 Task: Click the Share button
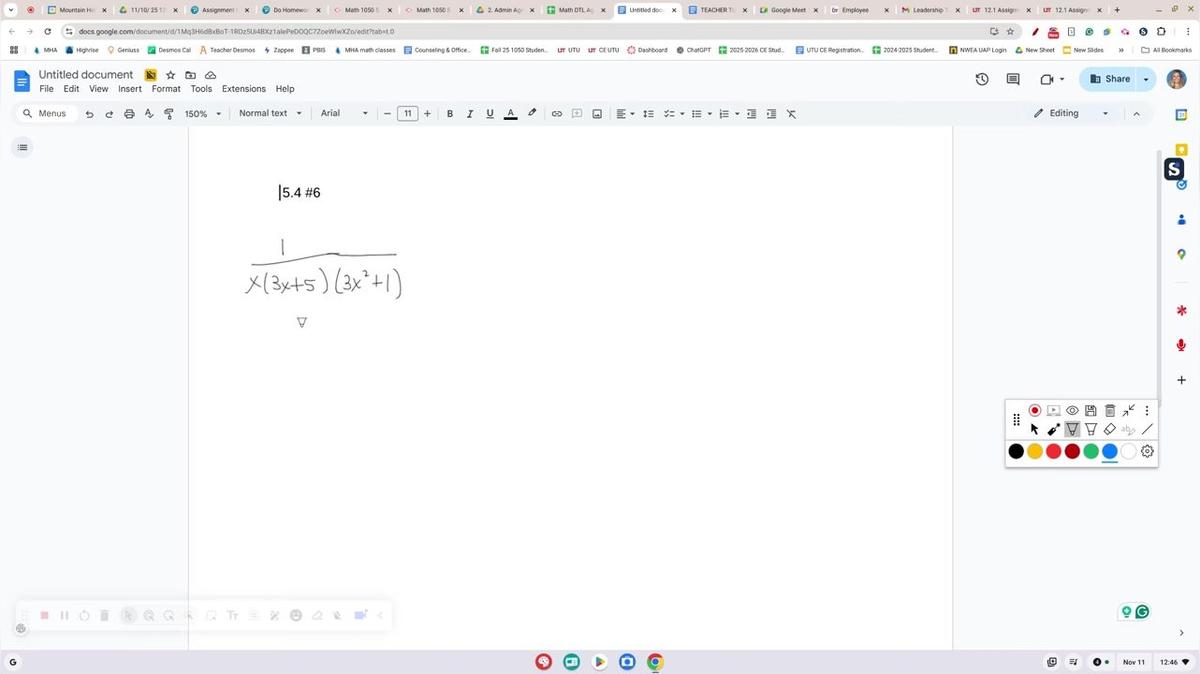(1113, 79)
